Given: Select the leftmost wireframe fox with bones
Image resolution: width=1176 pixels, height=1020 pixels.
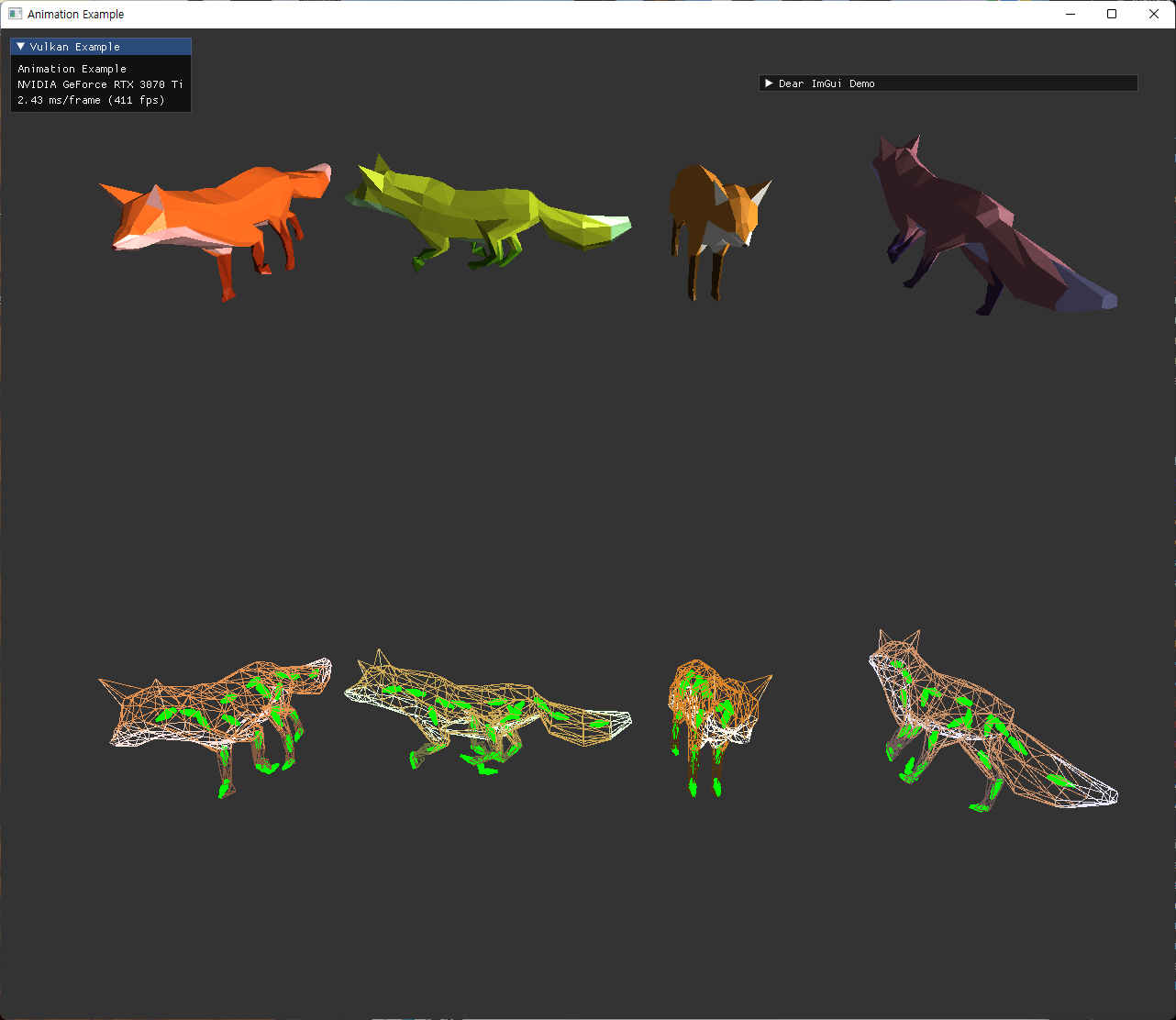Looking at the screenshot, I should click(x=216, y=726).
